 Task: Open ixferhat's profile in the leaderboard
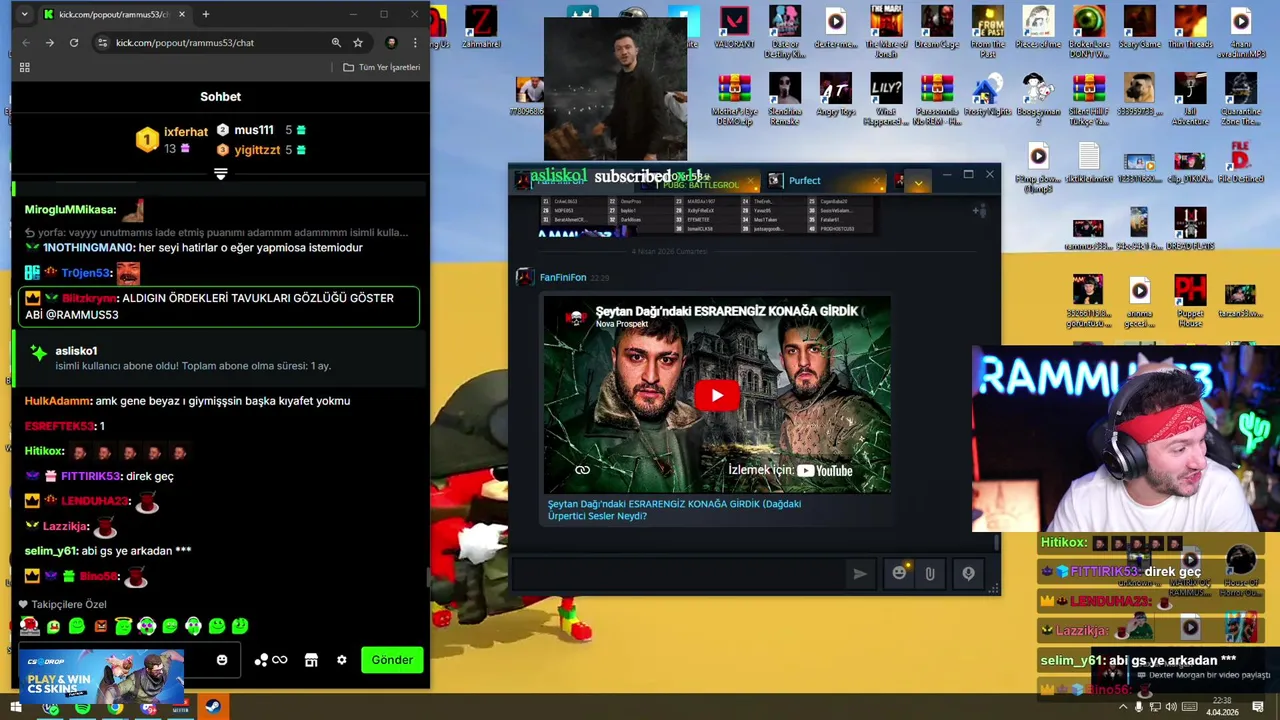coord(185,132)
